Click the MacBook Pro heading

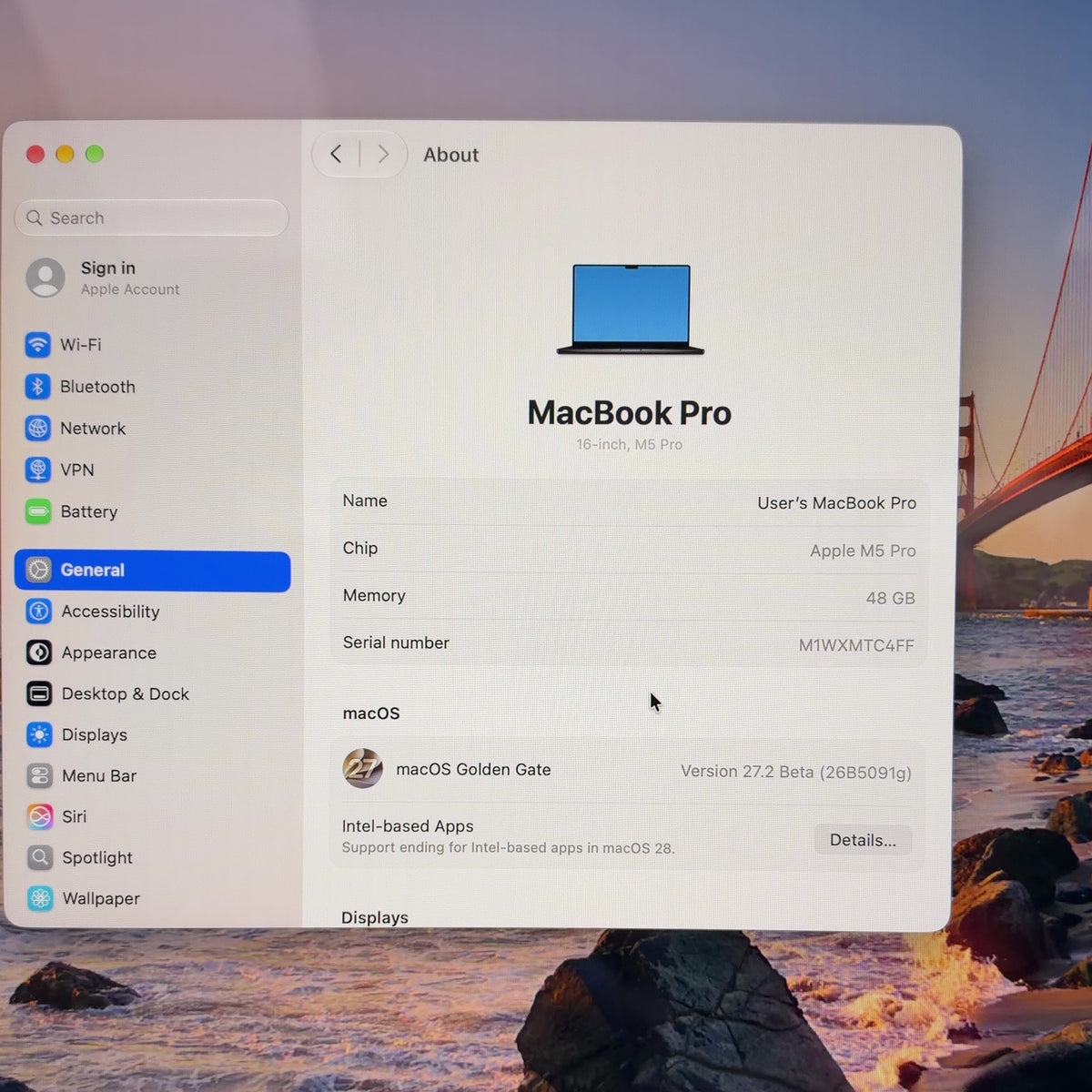[630, 413]
